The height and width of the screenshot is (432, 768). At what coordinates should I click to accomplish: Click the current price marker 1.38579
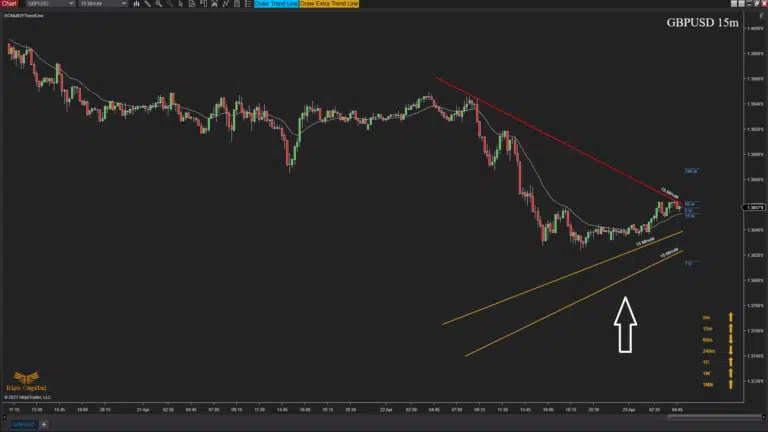pyautogui.click(x=754, y=208)
